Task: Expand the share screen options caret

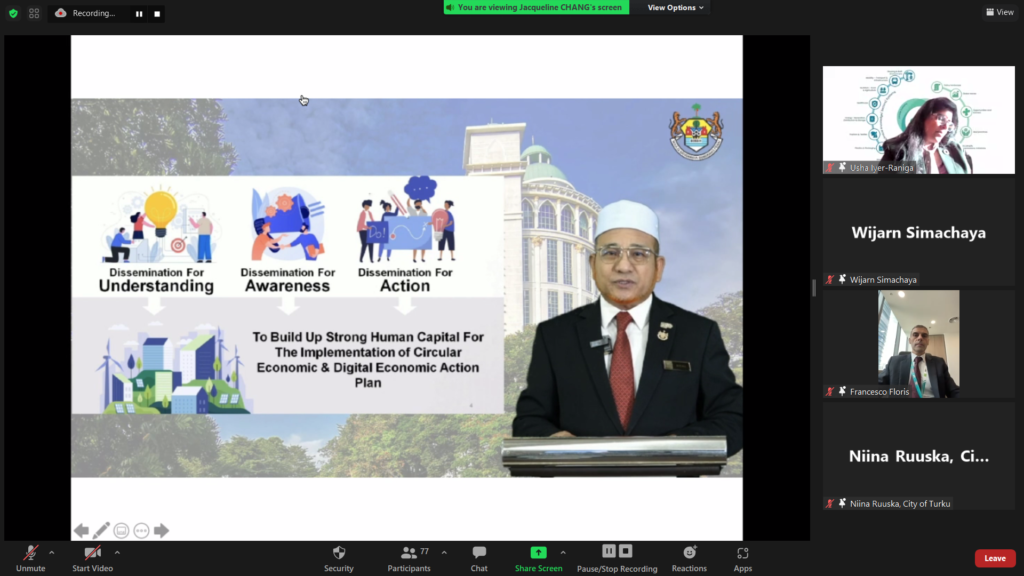Action: [563, 552]
